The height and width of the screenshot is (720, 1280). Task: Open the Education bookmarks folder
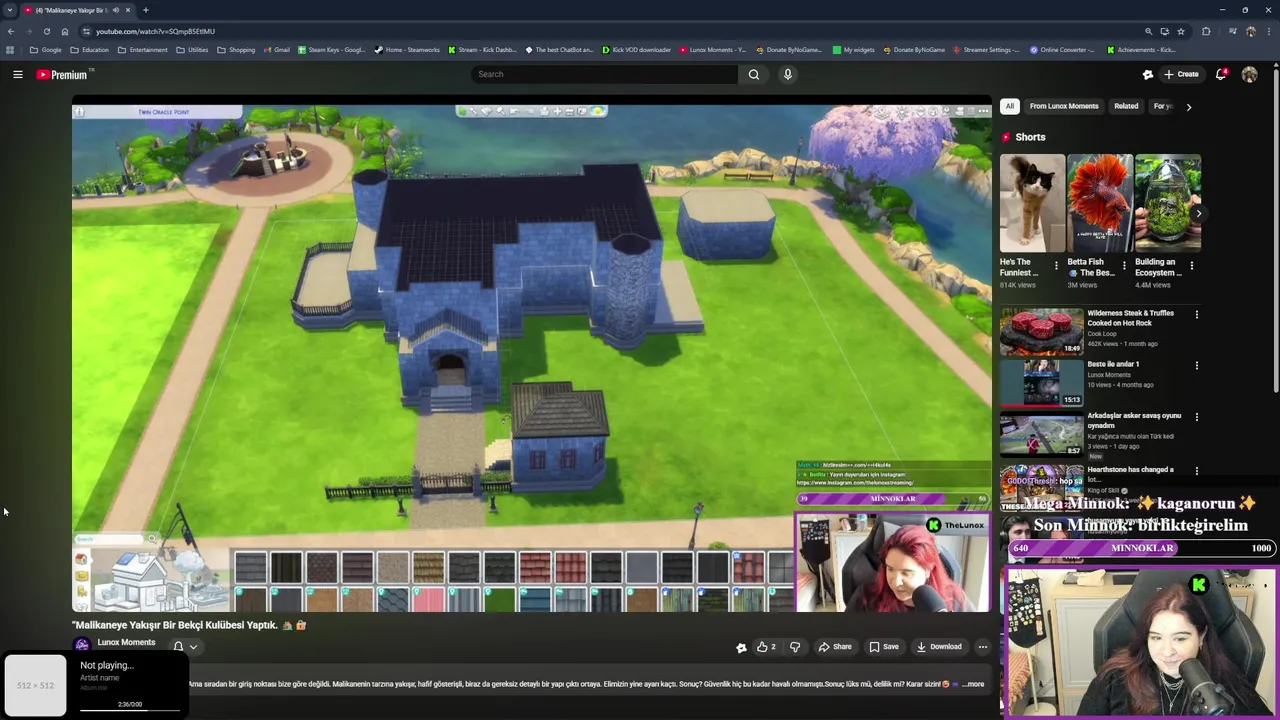point(90,50)
